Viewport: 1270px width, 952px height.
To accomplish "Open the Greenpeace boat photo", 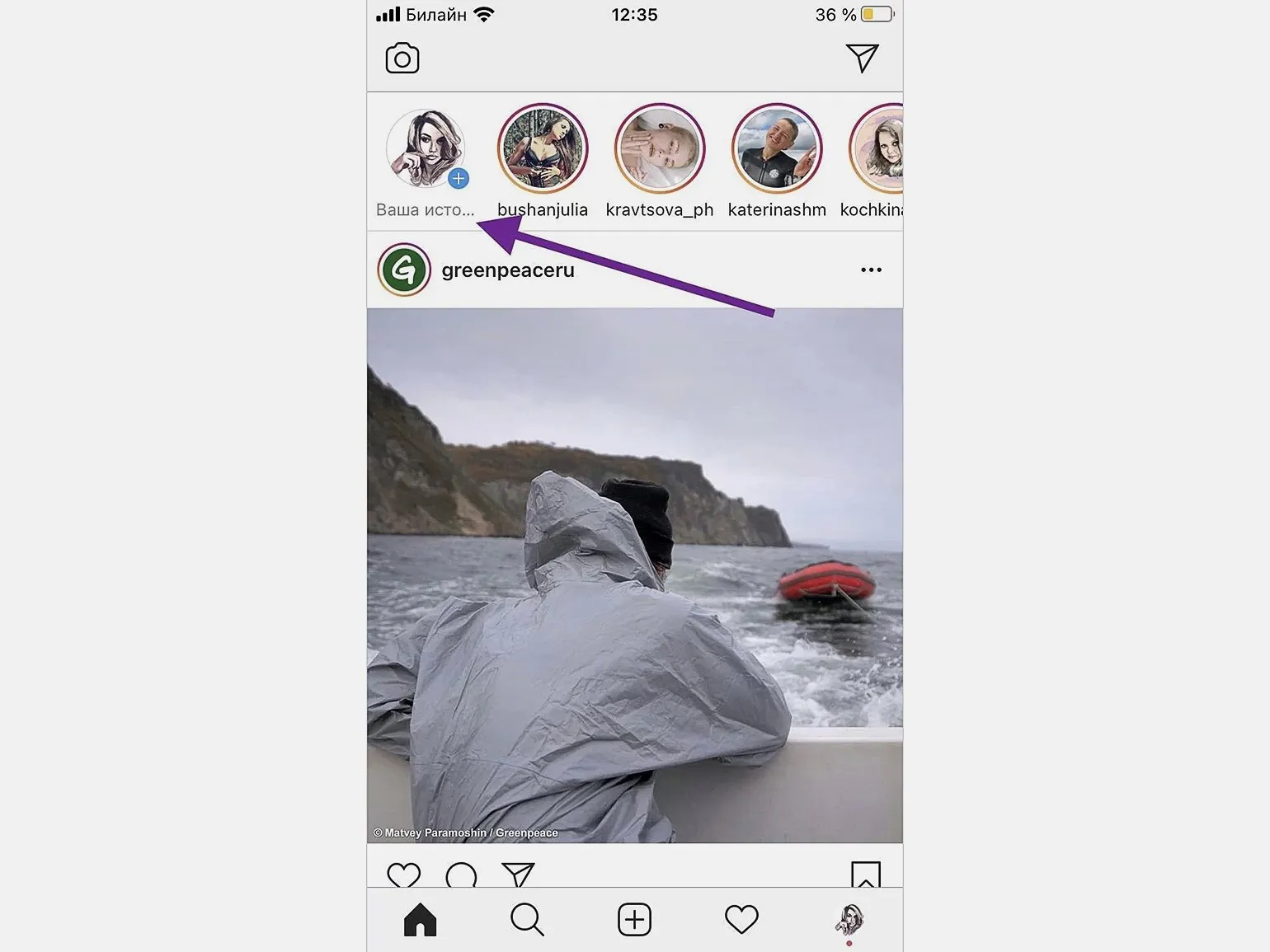I will (x=635, y=575).
